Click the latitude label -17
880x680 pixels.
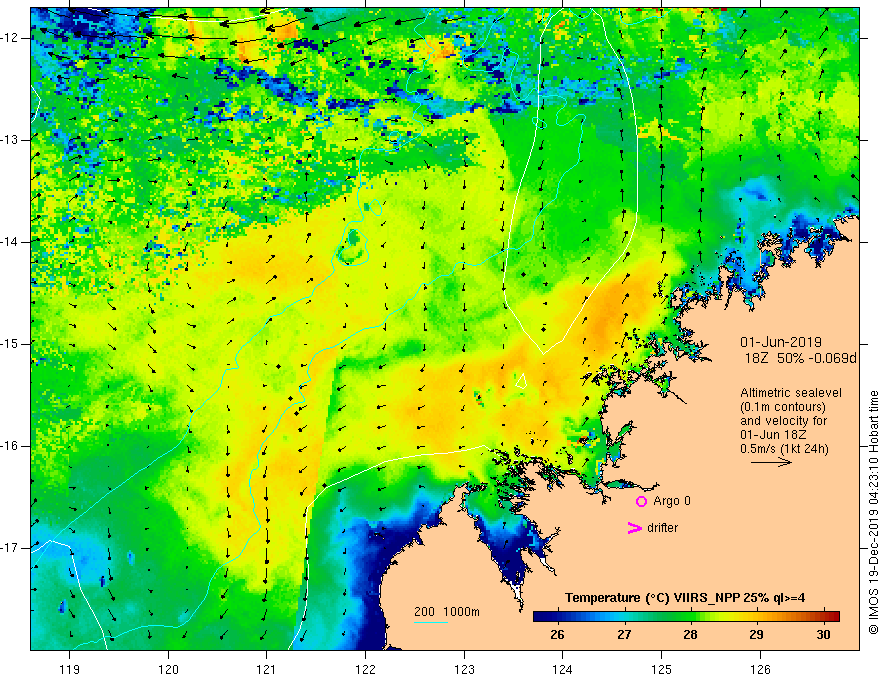pyautogui.click(x=11, y=548)
